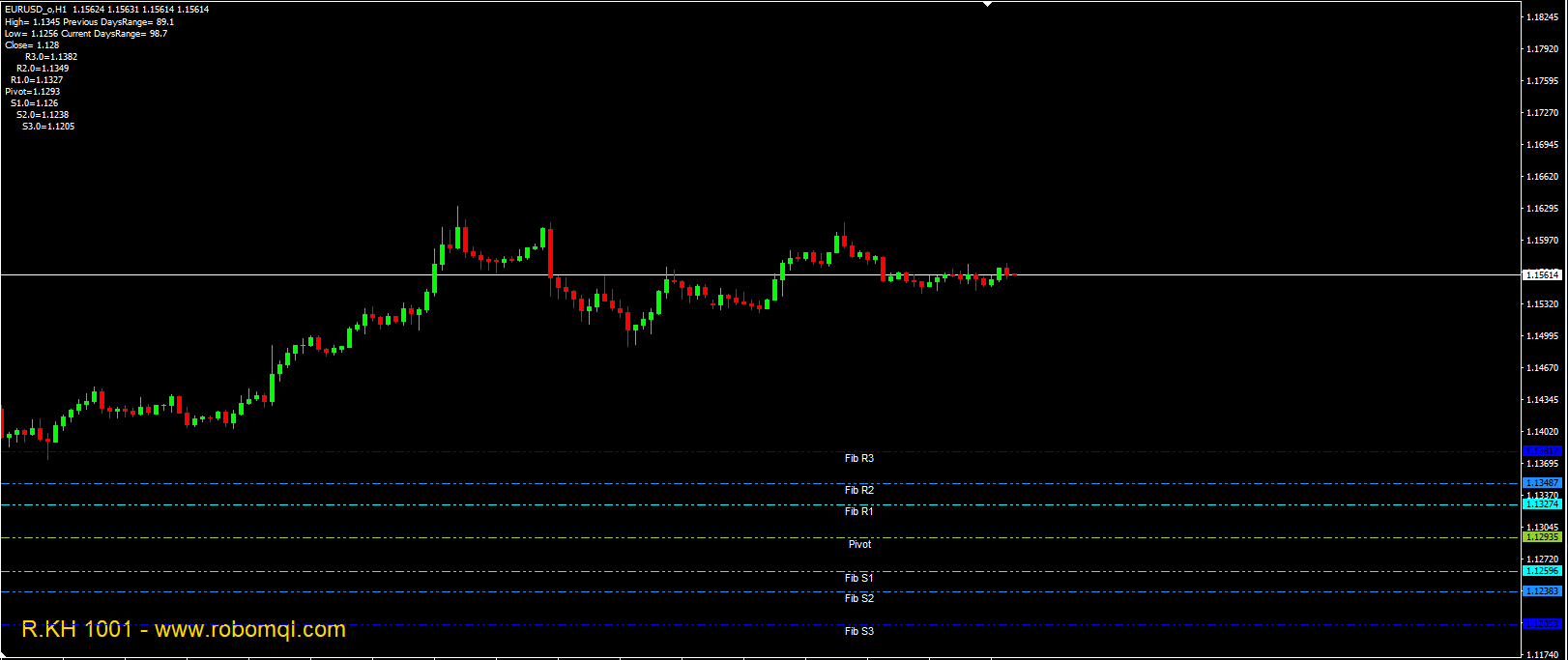
Task: Click 1.16295 on the price scale
Action: (x=1542, y=209)
